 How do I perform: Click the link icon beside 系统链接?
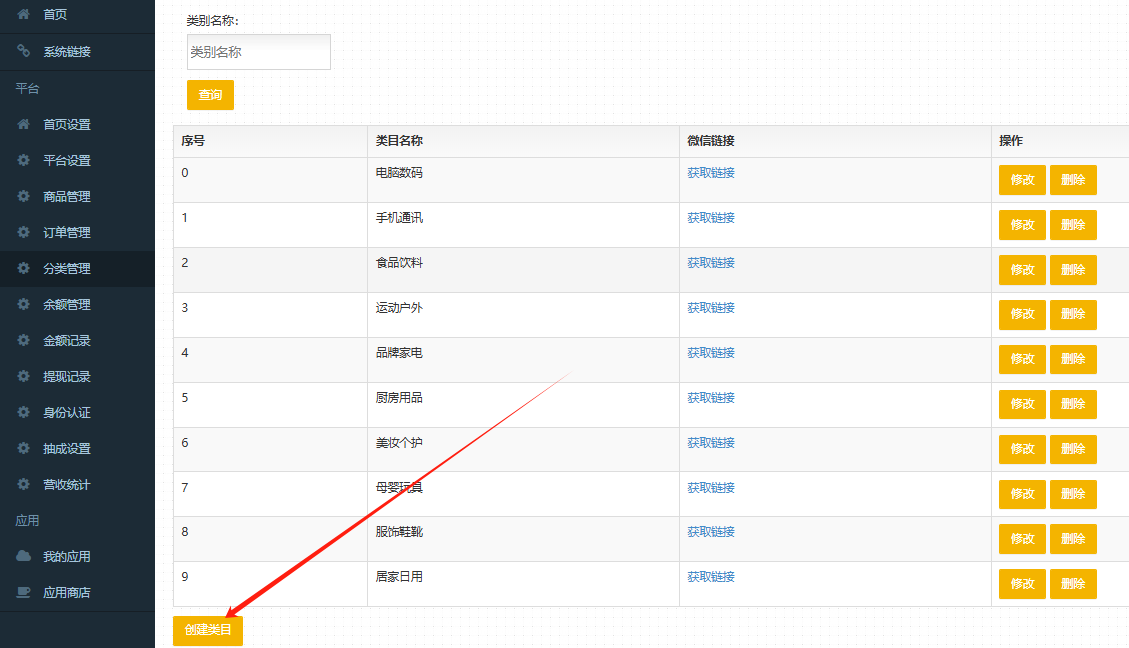(x=24, y=51)
